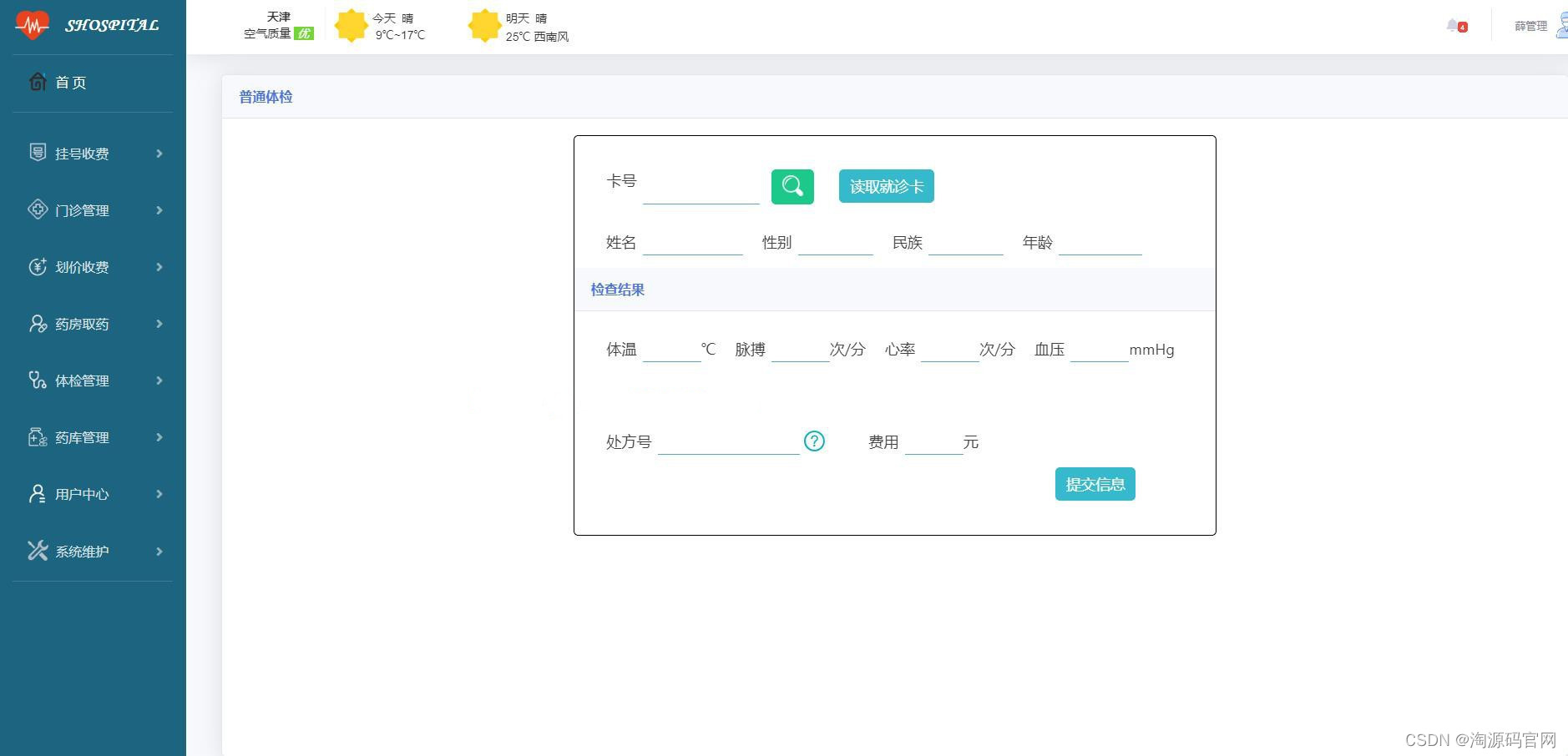Expand the 药房取药 menu arrow
This screenshot has width=1568, height=756.
pyautogui.click(x=159, y=324)
